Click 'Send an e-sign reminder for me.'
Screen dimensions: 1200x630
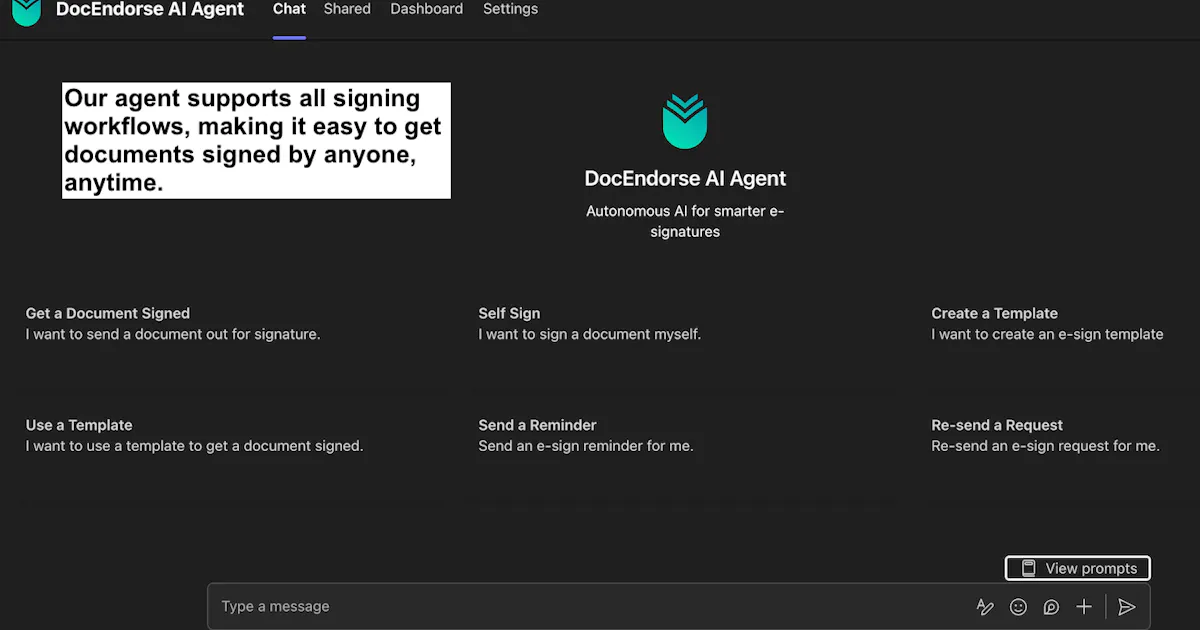pyautogui.click(x=586, y=447)
